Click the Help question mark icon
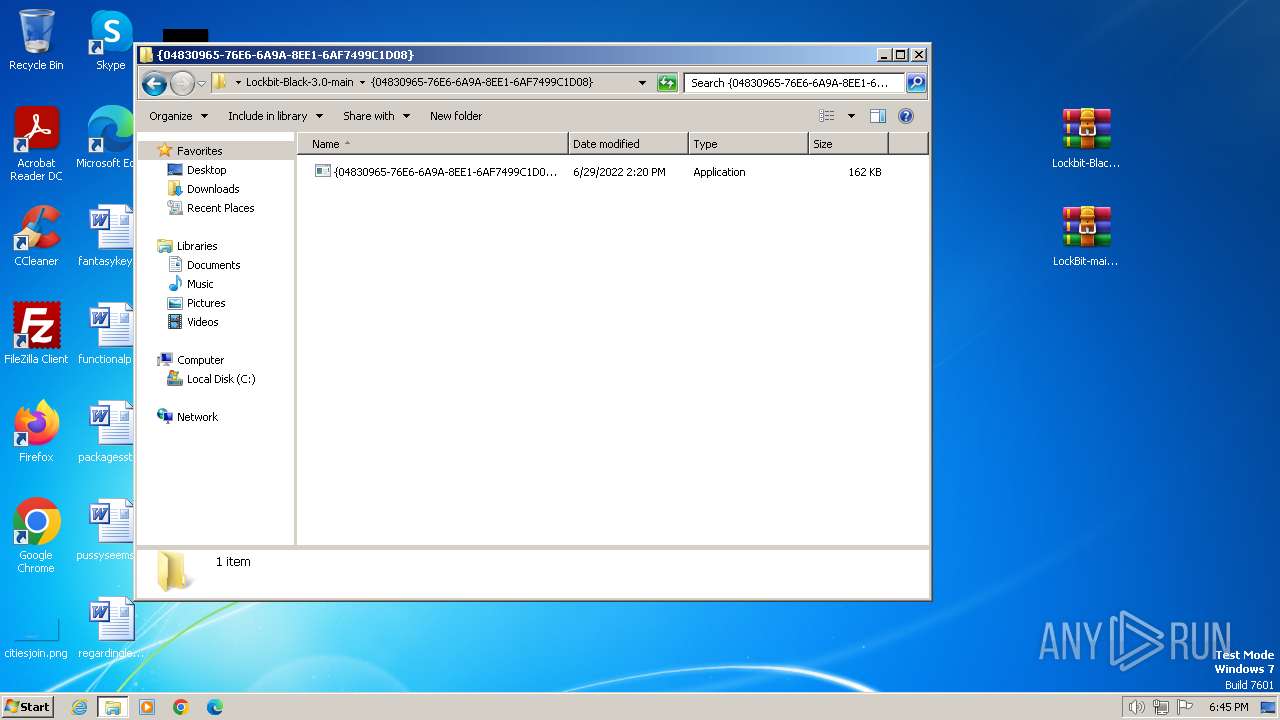The height and width of the screenshot is (720, 1280). tap(906, 116)
